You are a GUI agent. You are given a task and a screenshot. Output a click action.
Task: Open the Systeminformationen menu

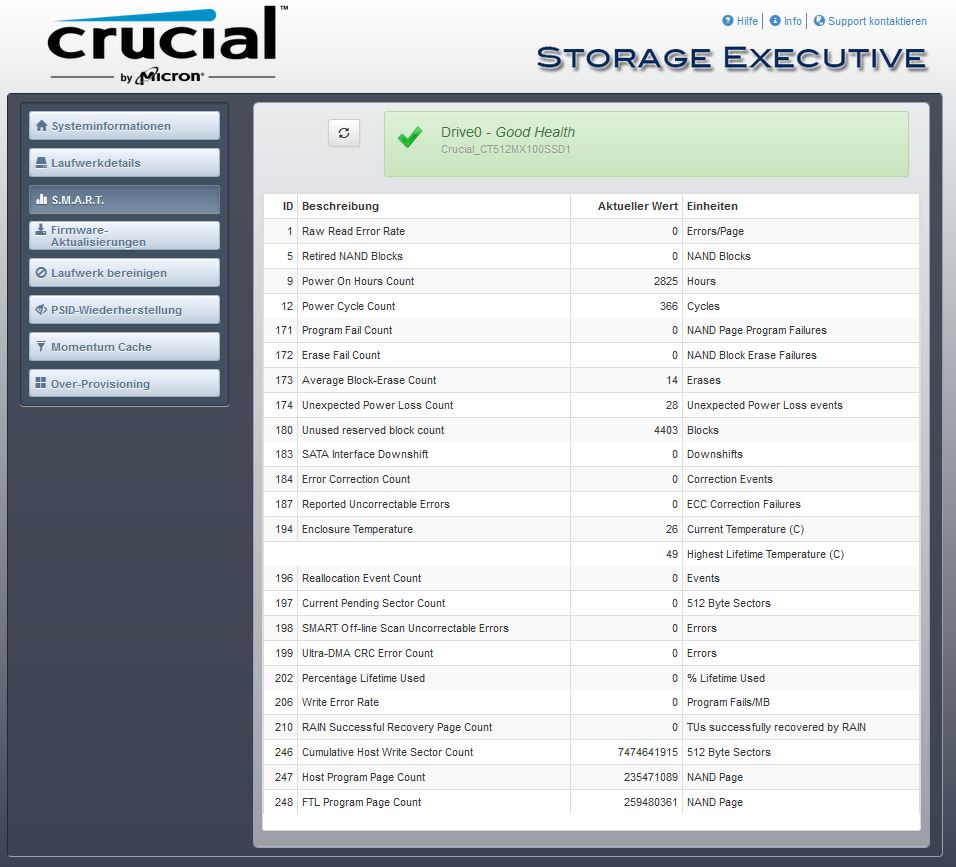pos(124,126)
